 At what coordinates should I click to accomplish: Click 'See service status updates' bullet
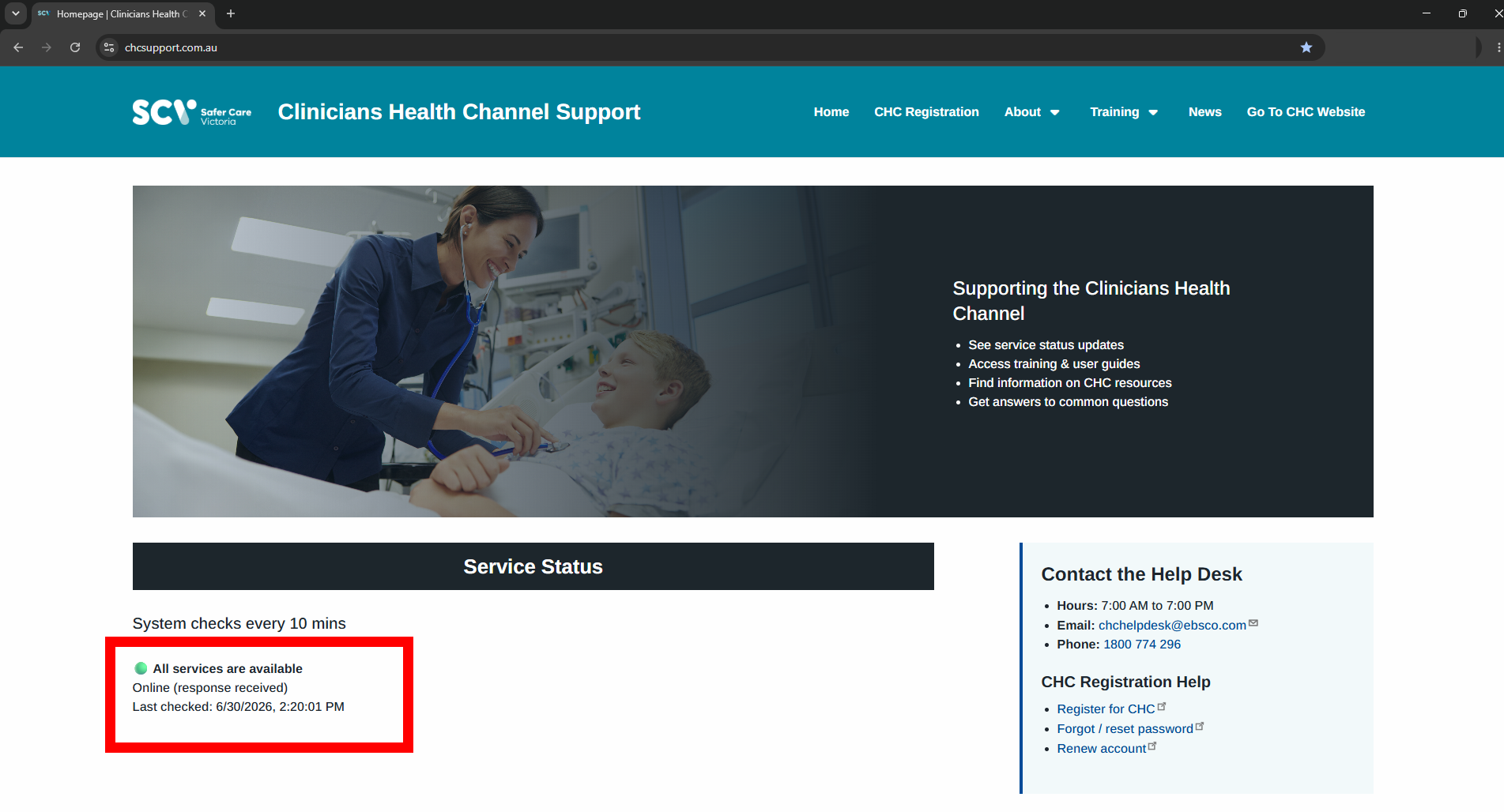pyautogui.click(x=1046, y=345)
